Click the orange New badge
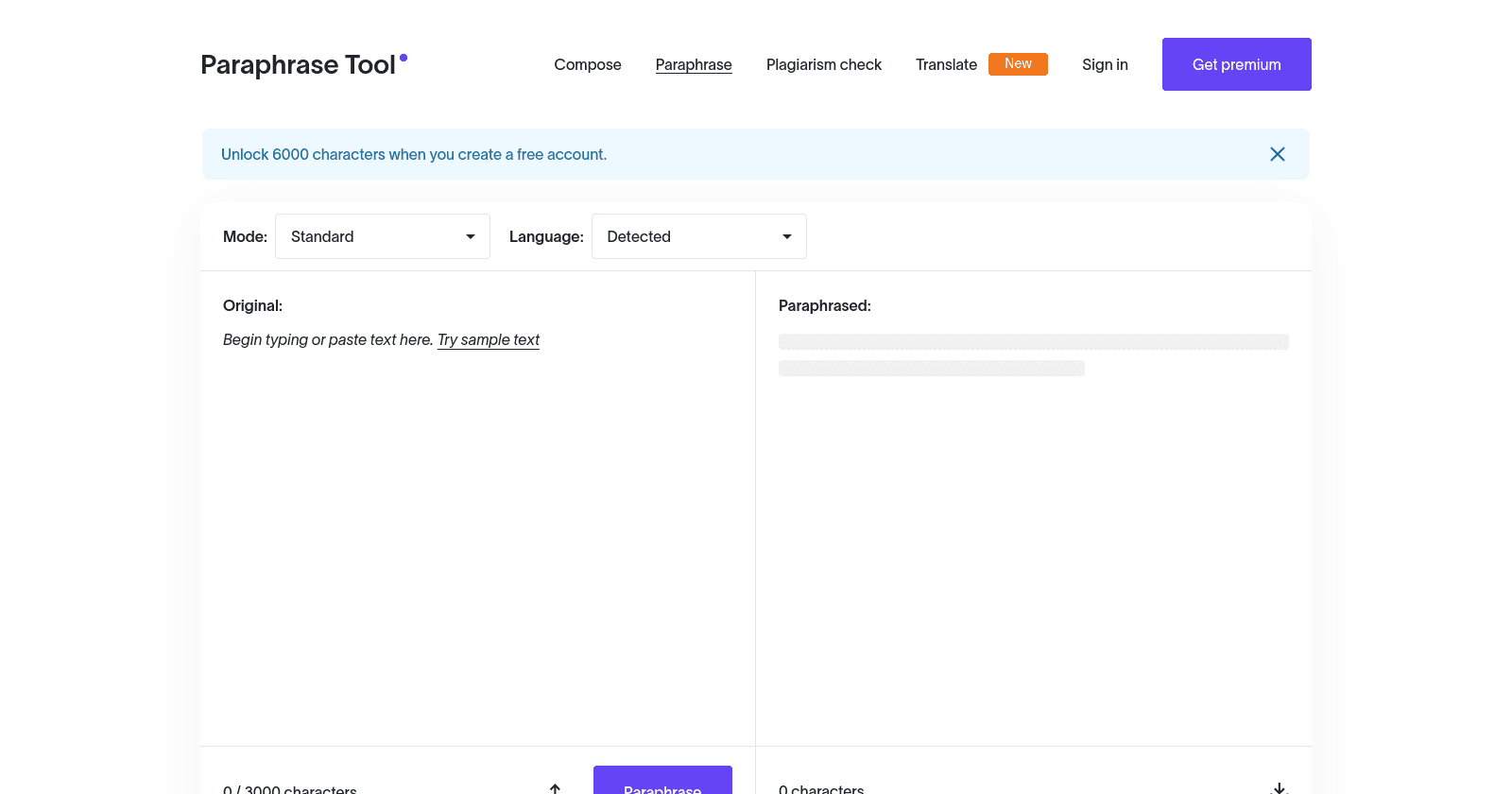Screen dimensions: 1512x794 tap(1018, 63)
